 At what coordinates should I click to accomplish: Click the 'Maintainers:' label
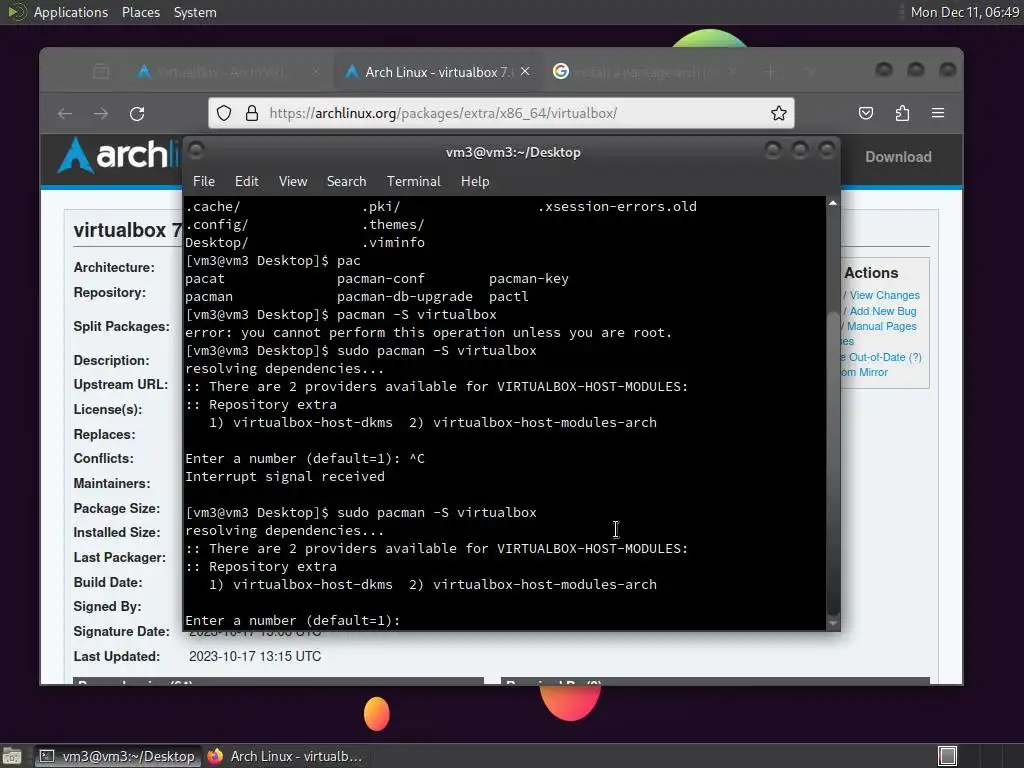pyautogui.click(x=111, y=483)
